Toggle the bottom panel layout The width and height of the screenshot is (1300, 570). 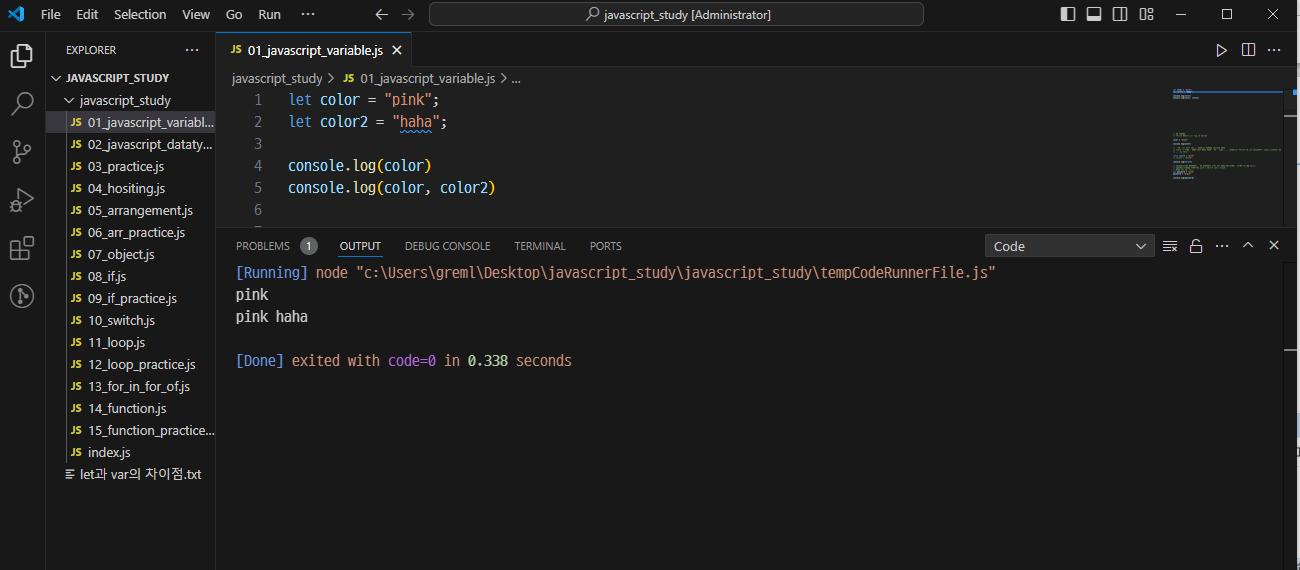tap(1094, 14)
